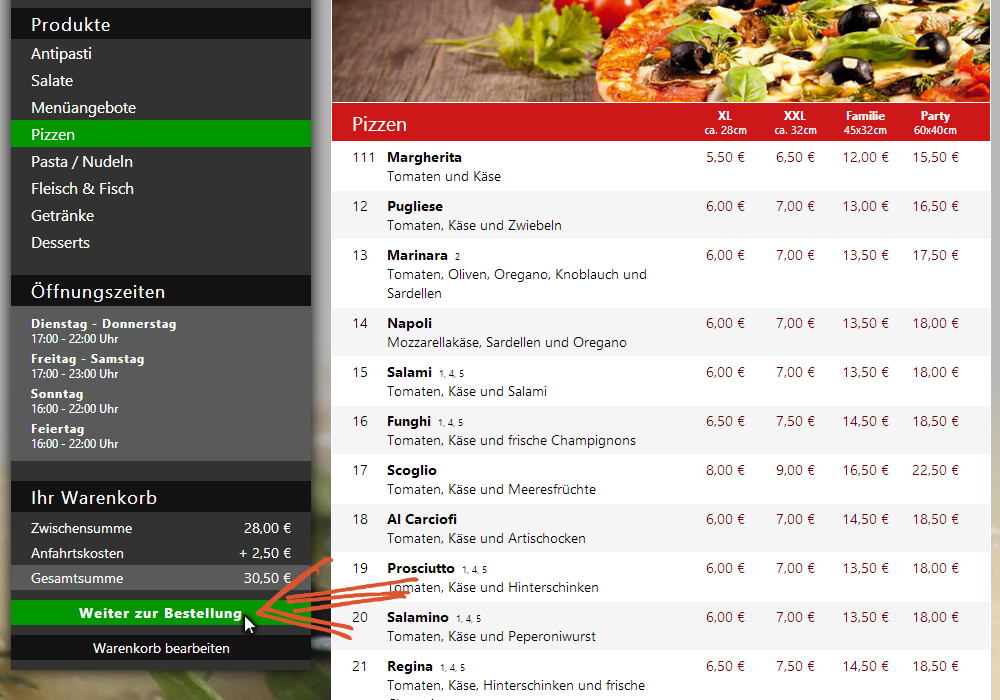This screenshot has height=700, width=1000.
Task: Choose Al Carciofi XL 6,00 €
Action: [725, 520]
